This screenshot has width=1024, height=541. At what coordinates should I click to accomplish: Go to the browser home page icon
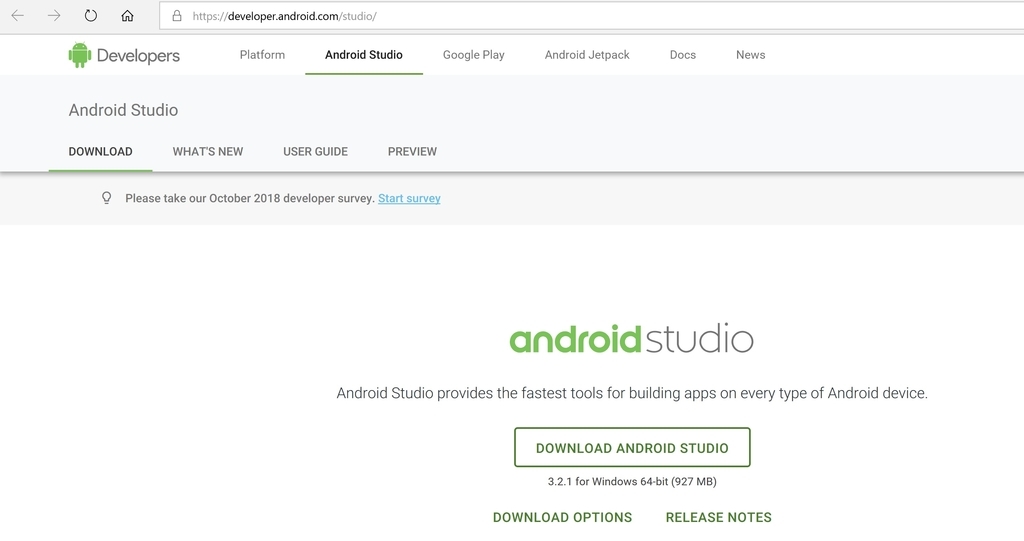click(x=127, y=16)
